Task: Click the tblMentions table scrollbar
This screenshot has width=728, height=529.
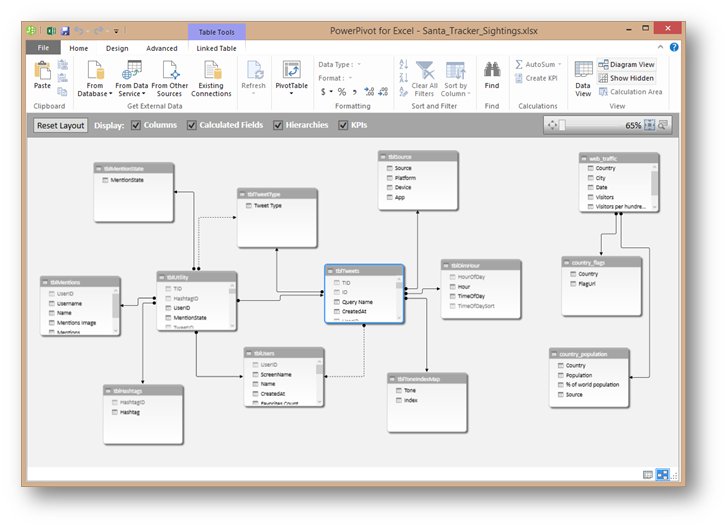Action: pyautogui.click(x=116, y=310)
